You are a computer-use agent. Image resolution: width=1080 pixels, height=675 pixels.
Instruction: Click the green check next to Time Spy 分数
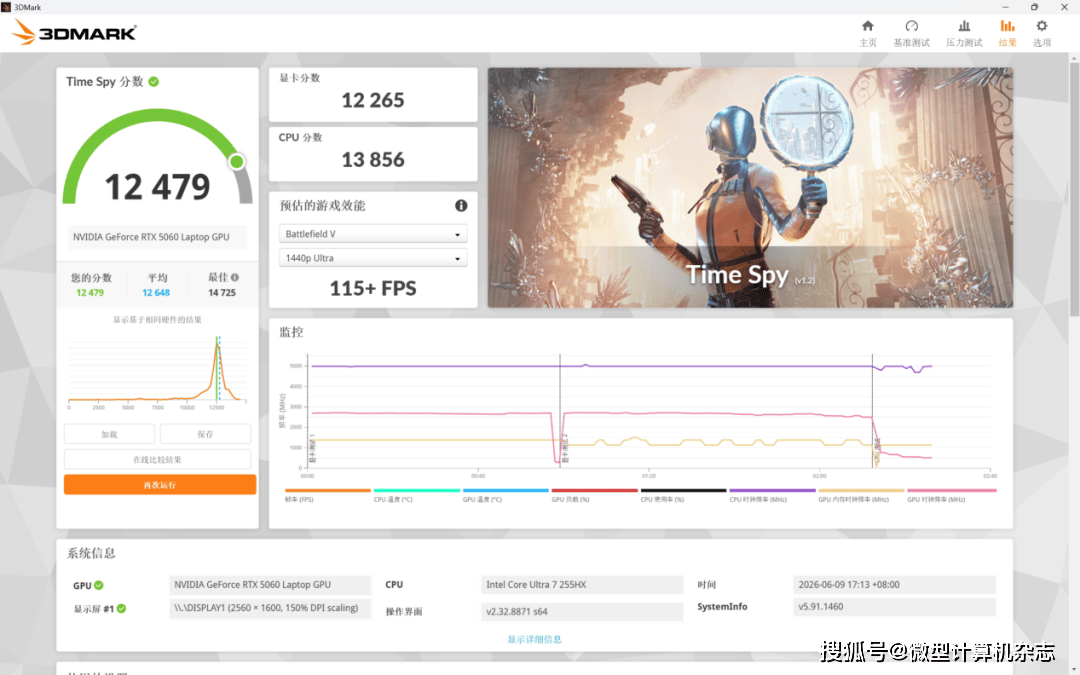pyautogui.click(x=154, y=81)
